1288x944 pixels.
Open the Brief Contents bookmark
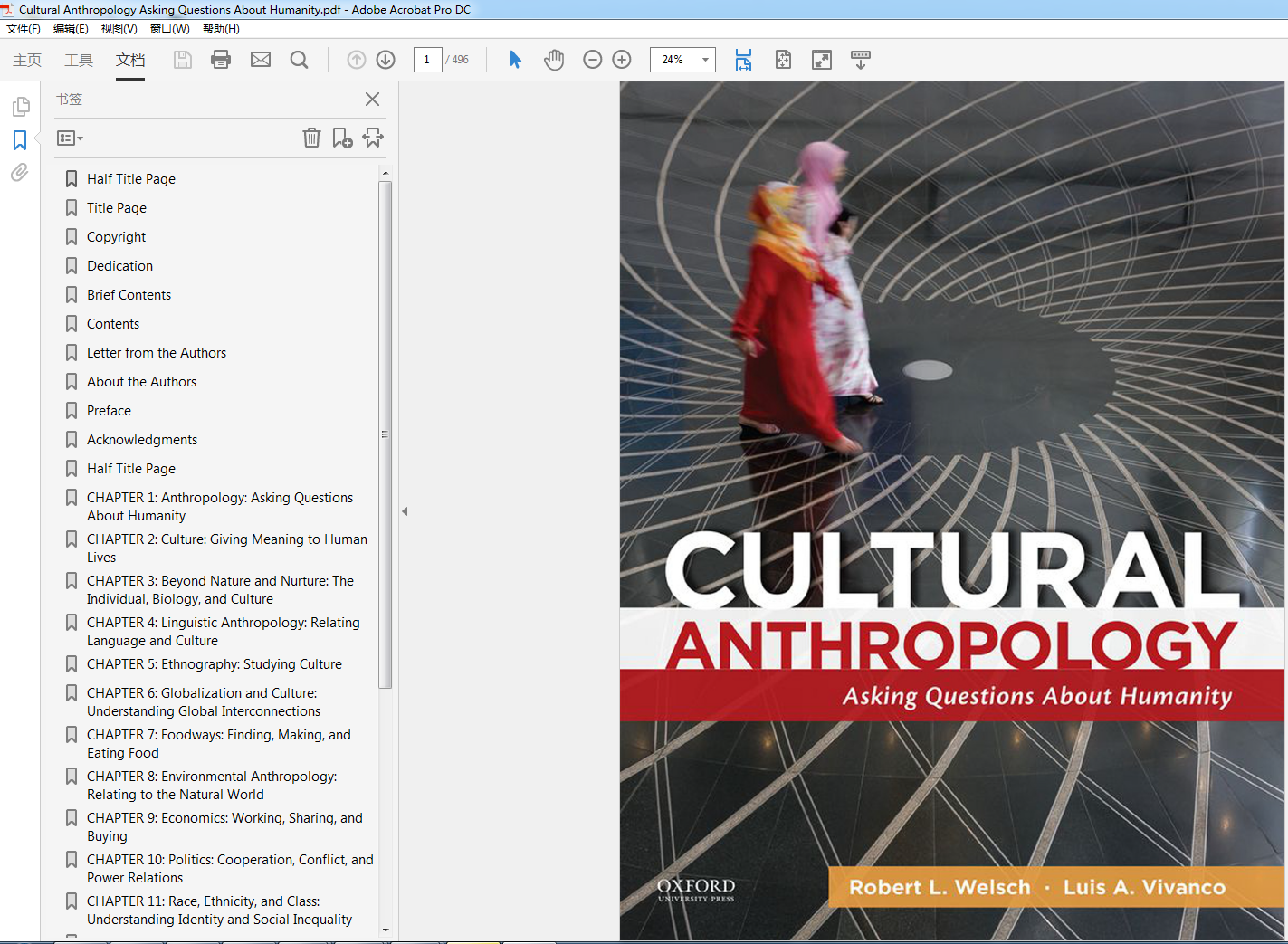click(129, 295)
